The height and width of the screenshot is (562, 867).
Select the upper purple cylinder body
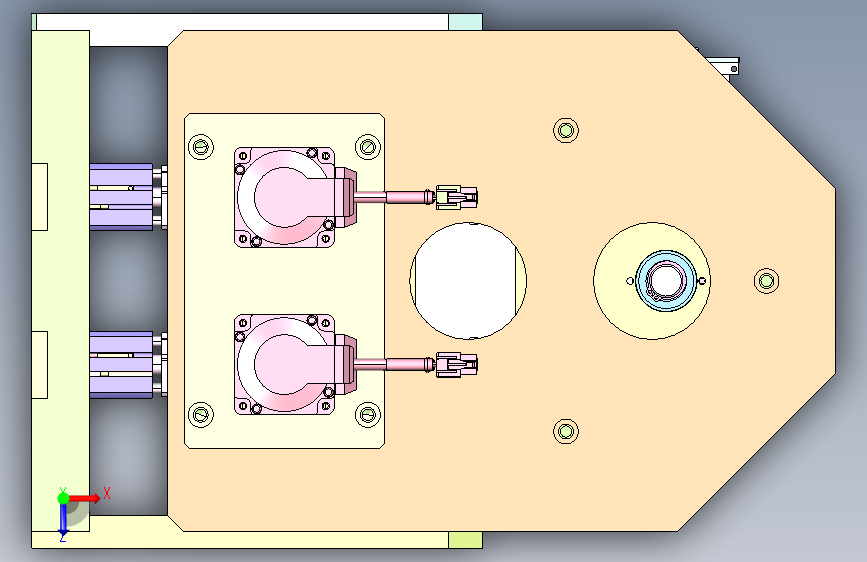coord(121,197)
